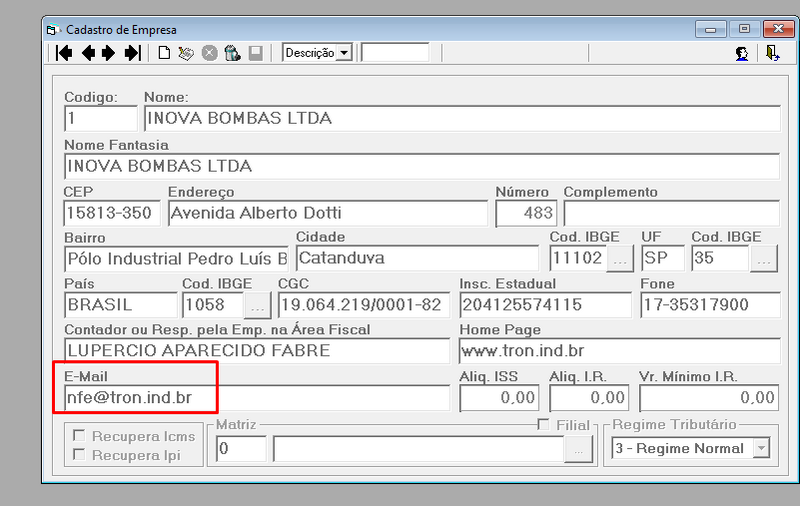Click the Nome field
800x506 pixels.
click(462, 118)
